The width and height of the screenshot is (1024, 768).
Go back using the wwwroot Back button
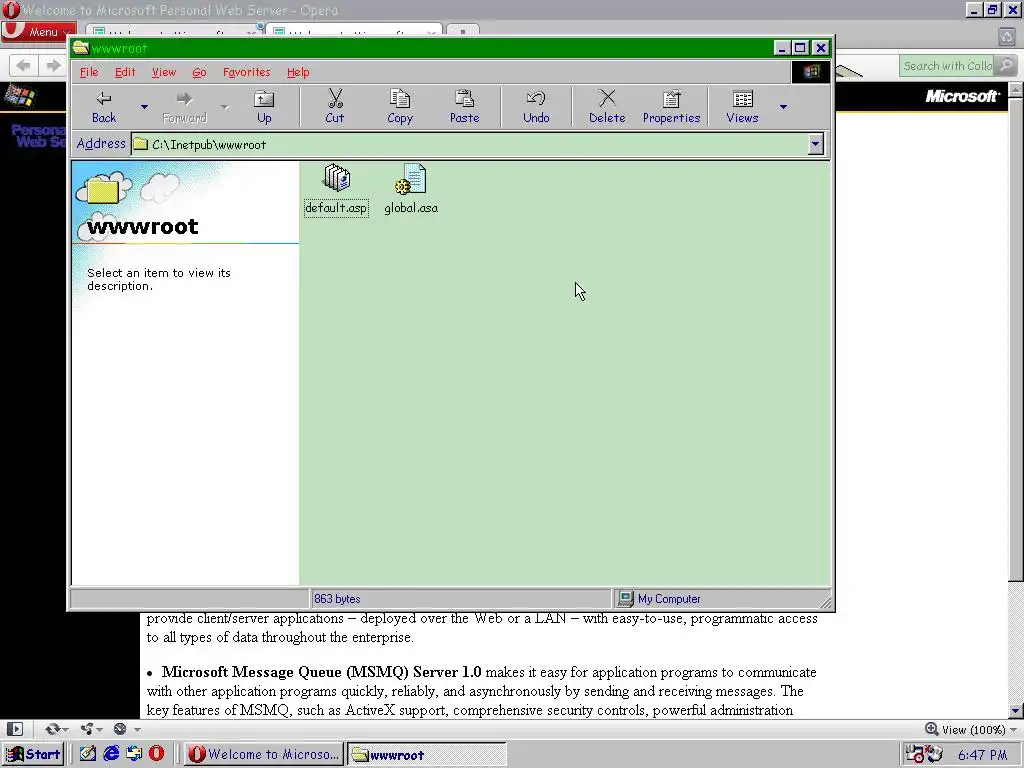(104, 107)
